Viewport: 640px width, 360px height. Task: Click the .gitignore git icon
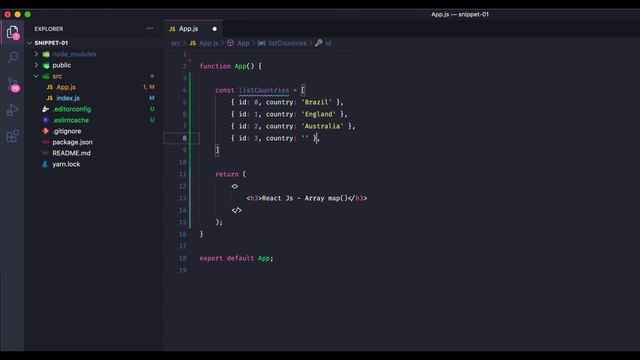pyautogui.click(x=45, y=131)
